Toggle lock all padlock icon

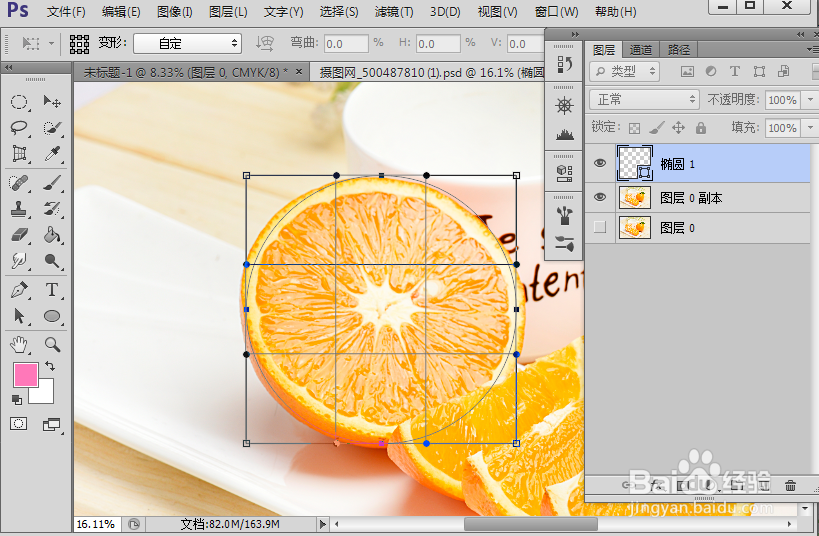pyautogui.click(x=701, y=127)
